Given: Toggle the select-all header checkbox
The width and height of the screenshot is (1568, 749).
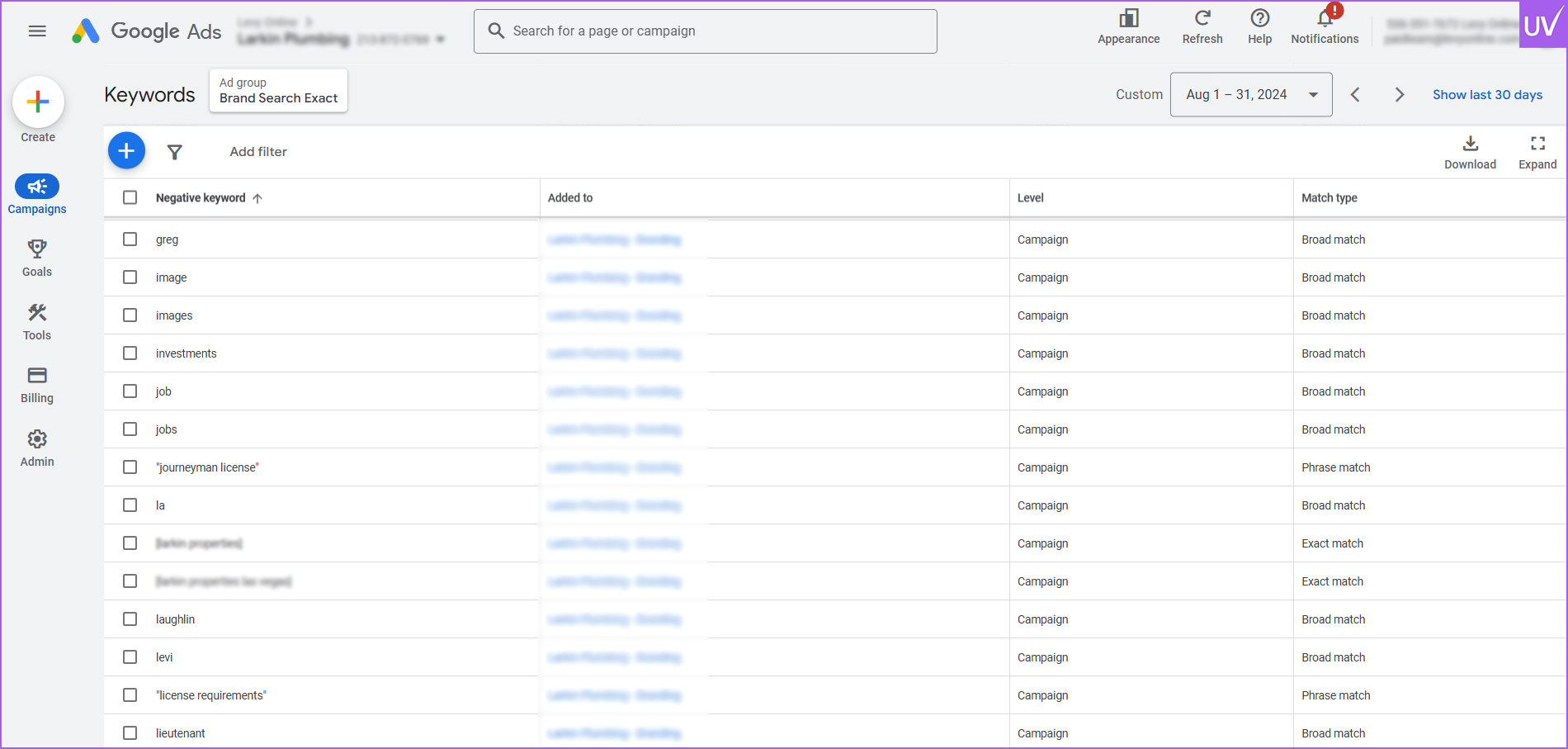Looking at the screenshot, I should coord(130,197).
